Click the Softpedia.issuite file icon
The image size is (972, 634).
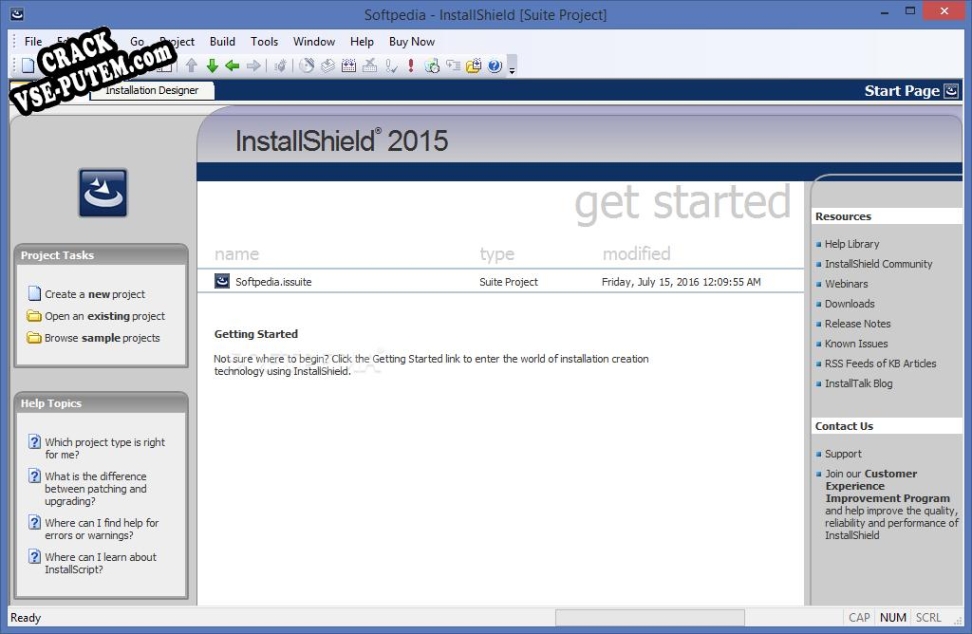tap(222, 282)
